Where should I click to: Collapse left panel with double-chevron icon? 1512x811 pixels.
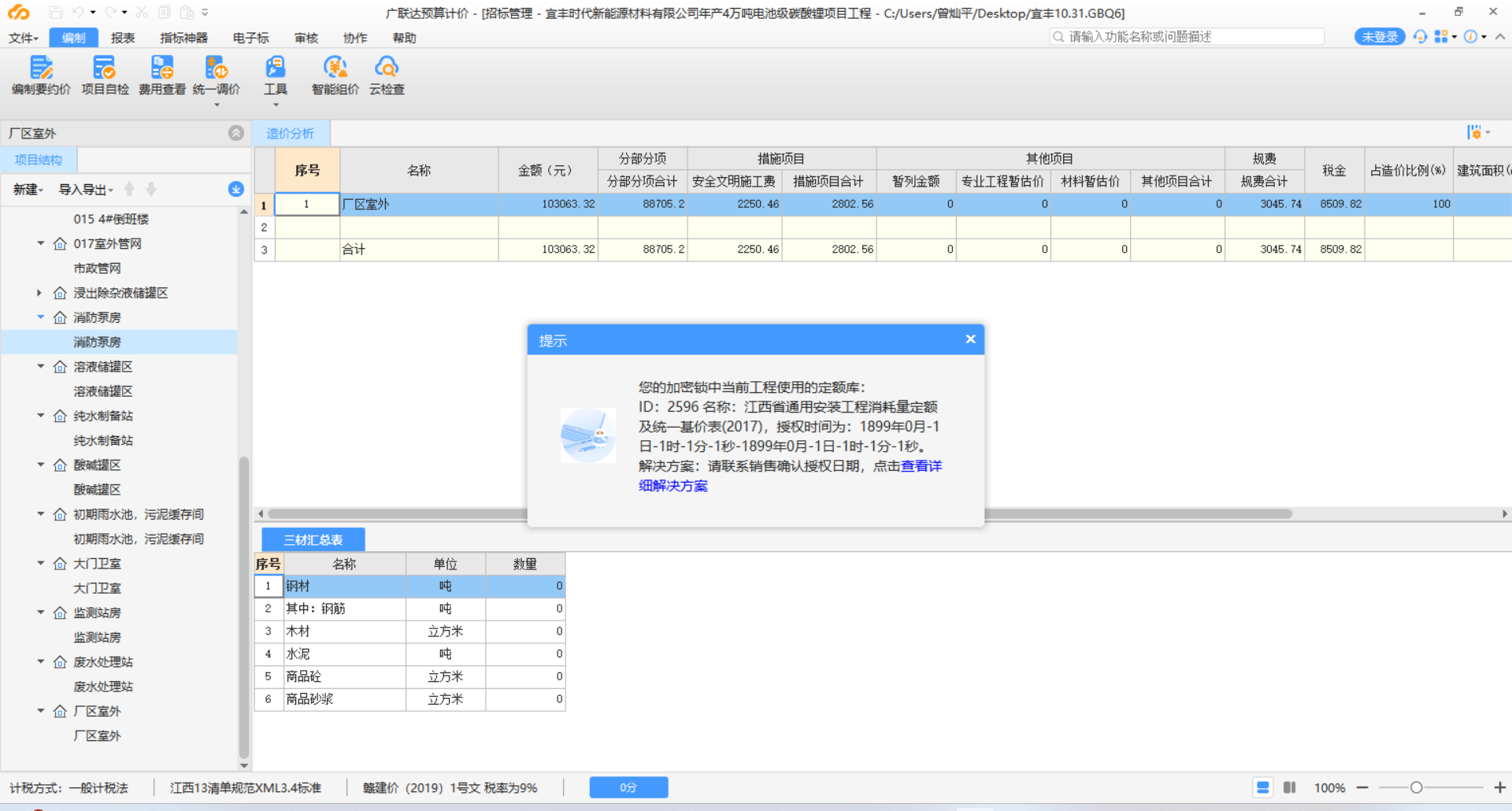tap(236, 133)
